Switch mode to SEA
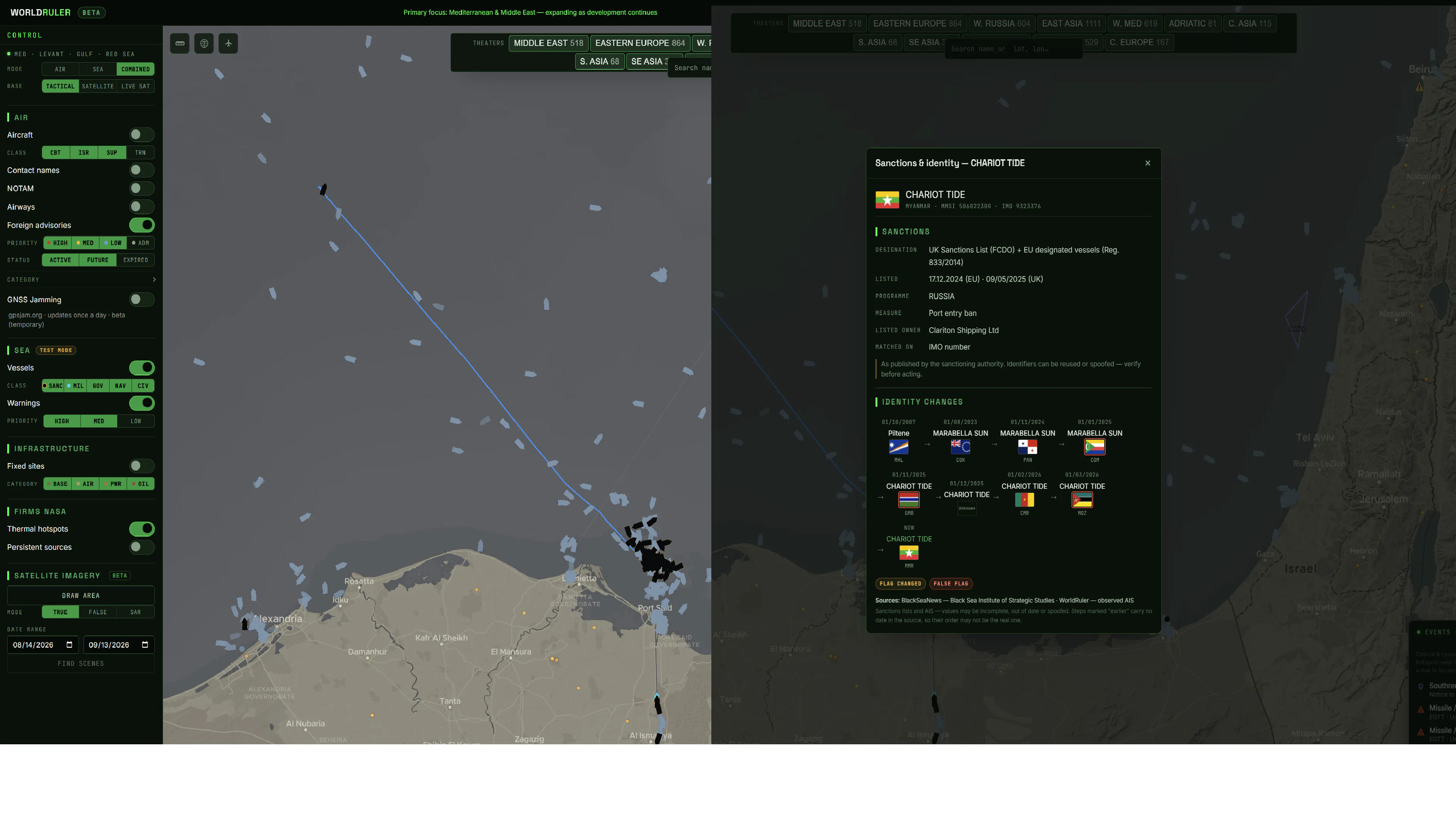1456x819 pixels. 98,69
